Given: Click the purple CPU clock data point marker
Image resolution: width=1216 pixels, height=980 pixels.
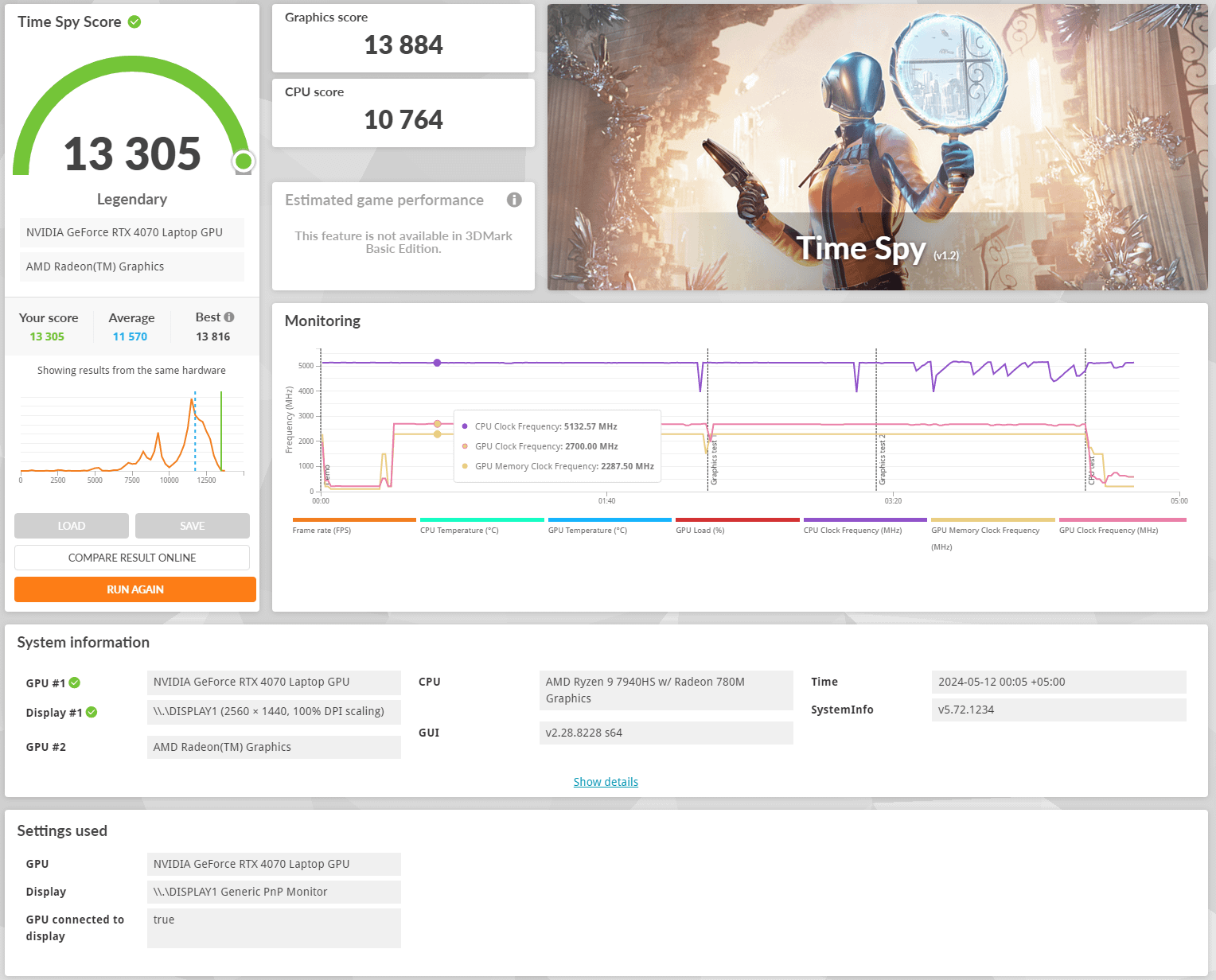Looking at the screenshot, I should tap(437, 363).
